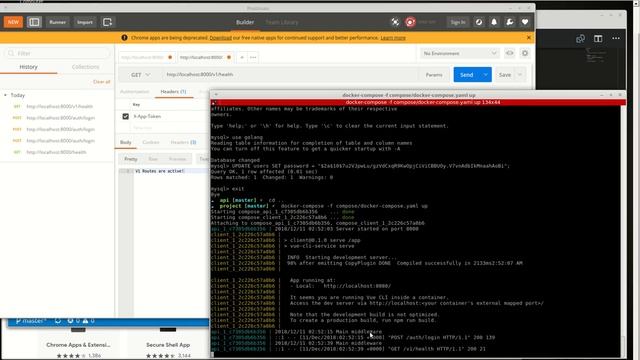Click the orange NEW button
Viewport: 640px width, 360px height.
pos(13,22)
